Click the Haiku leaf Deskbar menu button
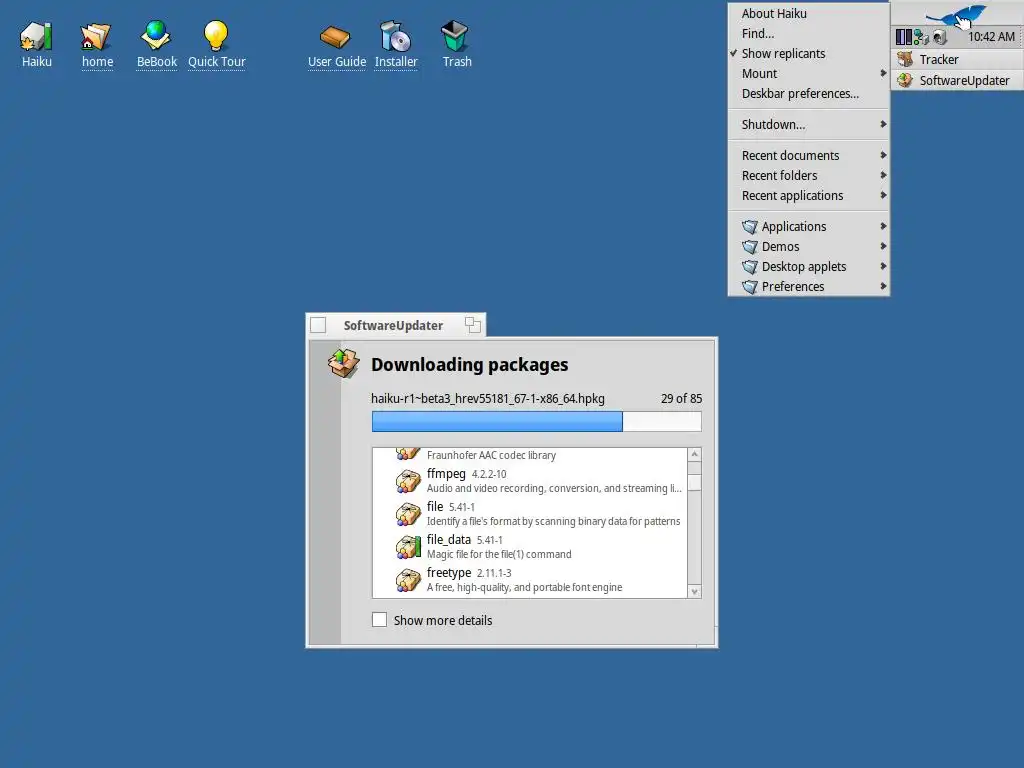 click(957, 14)
